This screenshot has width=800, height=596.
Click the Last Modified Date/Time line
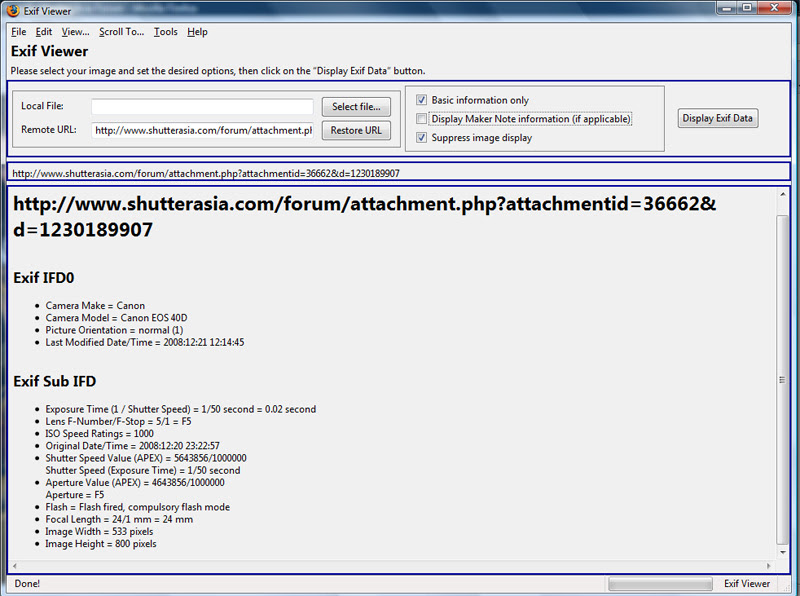pos(145,342)
